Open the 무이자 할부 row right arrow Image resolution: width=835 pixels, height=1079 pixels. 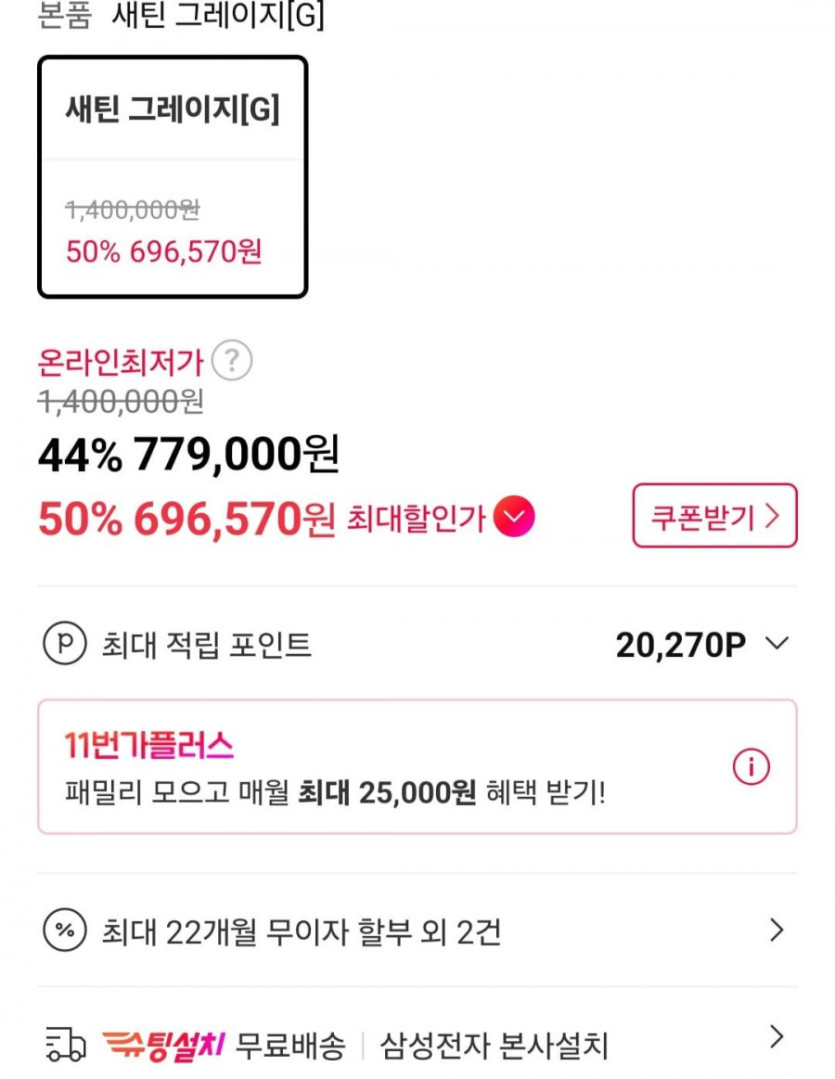click(776, 931)
